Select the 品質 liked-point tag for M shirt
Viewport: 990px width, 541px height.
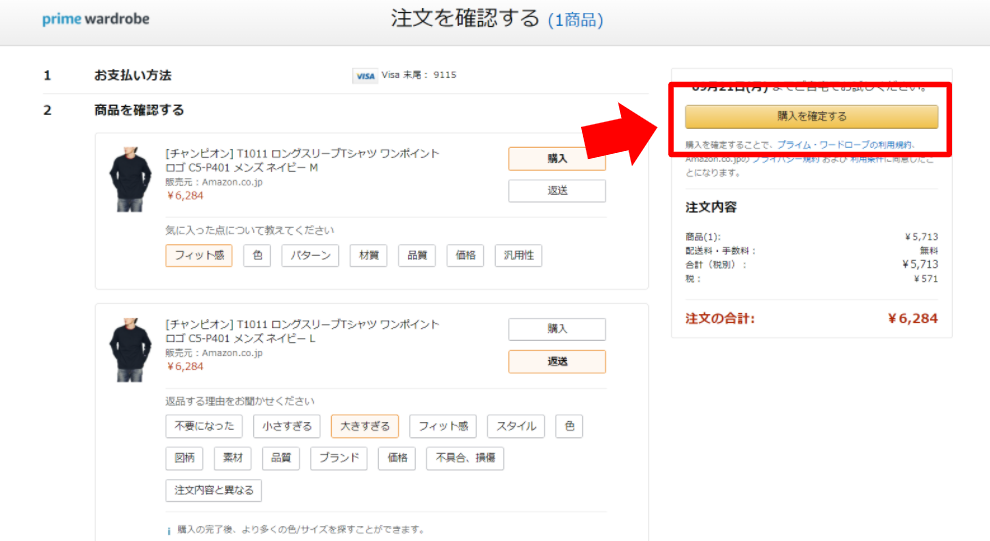coord(417,256)
